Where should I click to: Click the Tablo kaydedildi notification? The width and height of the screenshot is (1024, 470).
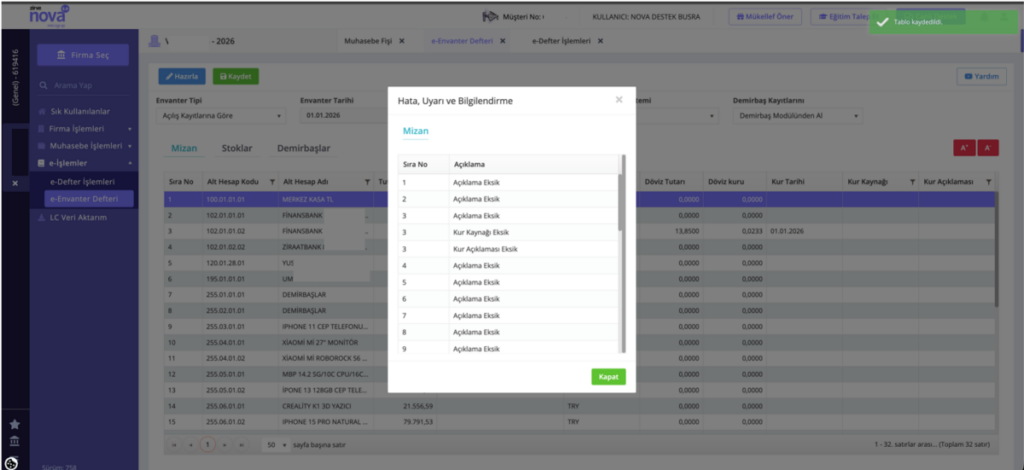(x=943, y=22)
